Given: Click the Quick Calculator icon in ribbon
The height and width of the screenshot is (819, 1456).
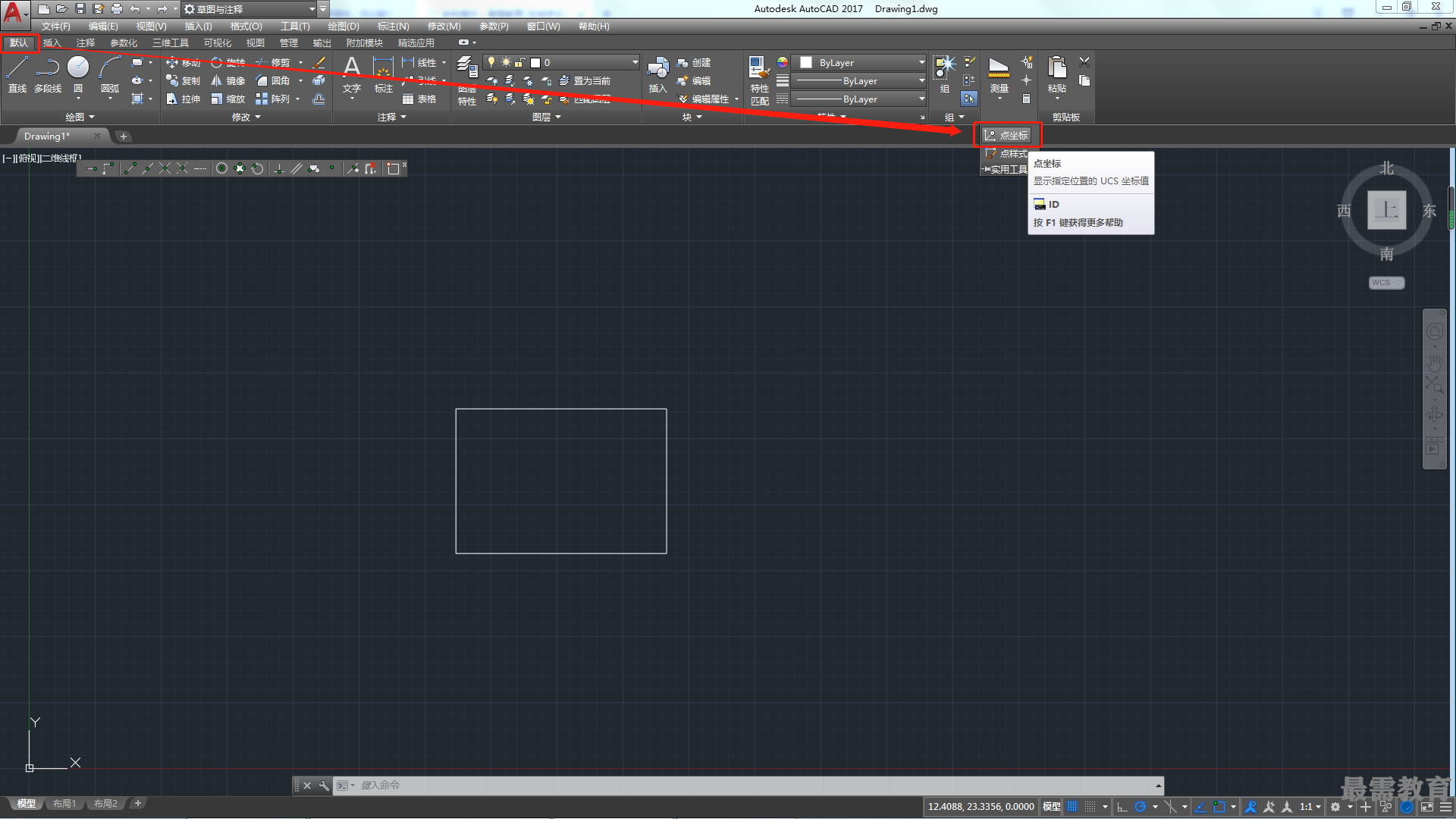Looking at the screenshot, I should (x=1026, y=99).
